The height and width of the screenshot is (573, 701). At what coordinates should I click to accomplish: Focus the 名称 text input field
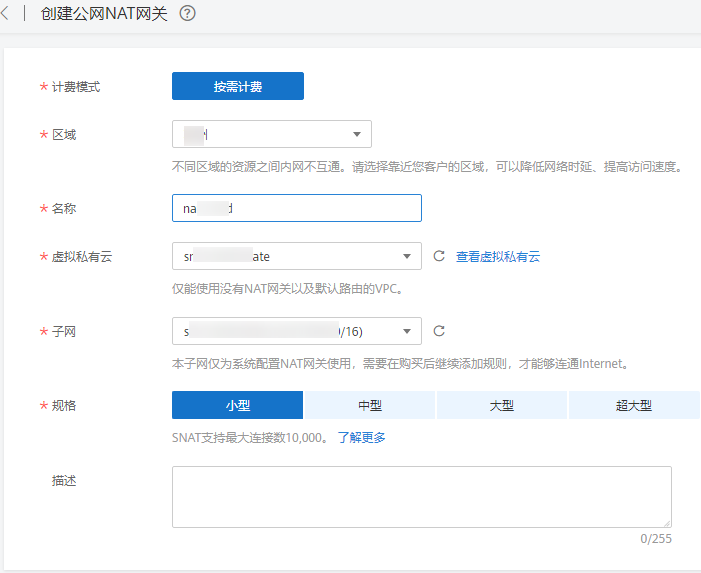pyautogui.click(x=297, y=208)
